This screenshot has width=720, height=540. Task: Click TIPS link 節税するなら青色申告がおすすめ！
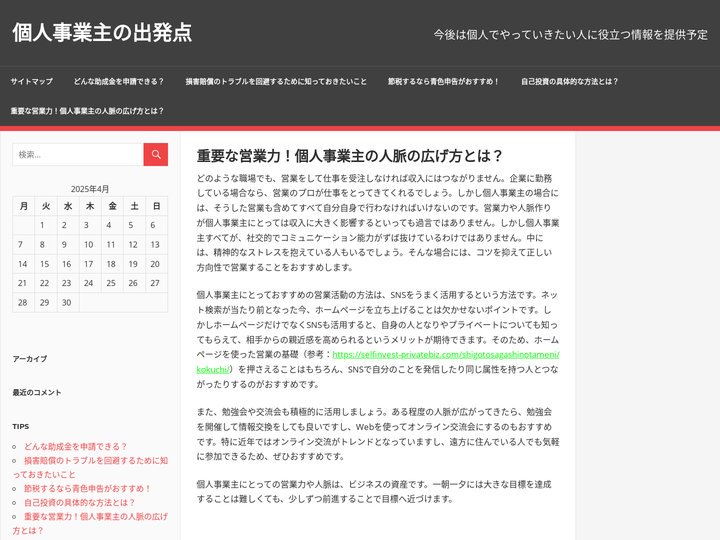click(x=87, y=489)
